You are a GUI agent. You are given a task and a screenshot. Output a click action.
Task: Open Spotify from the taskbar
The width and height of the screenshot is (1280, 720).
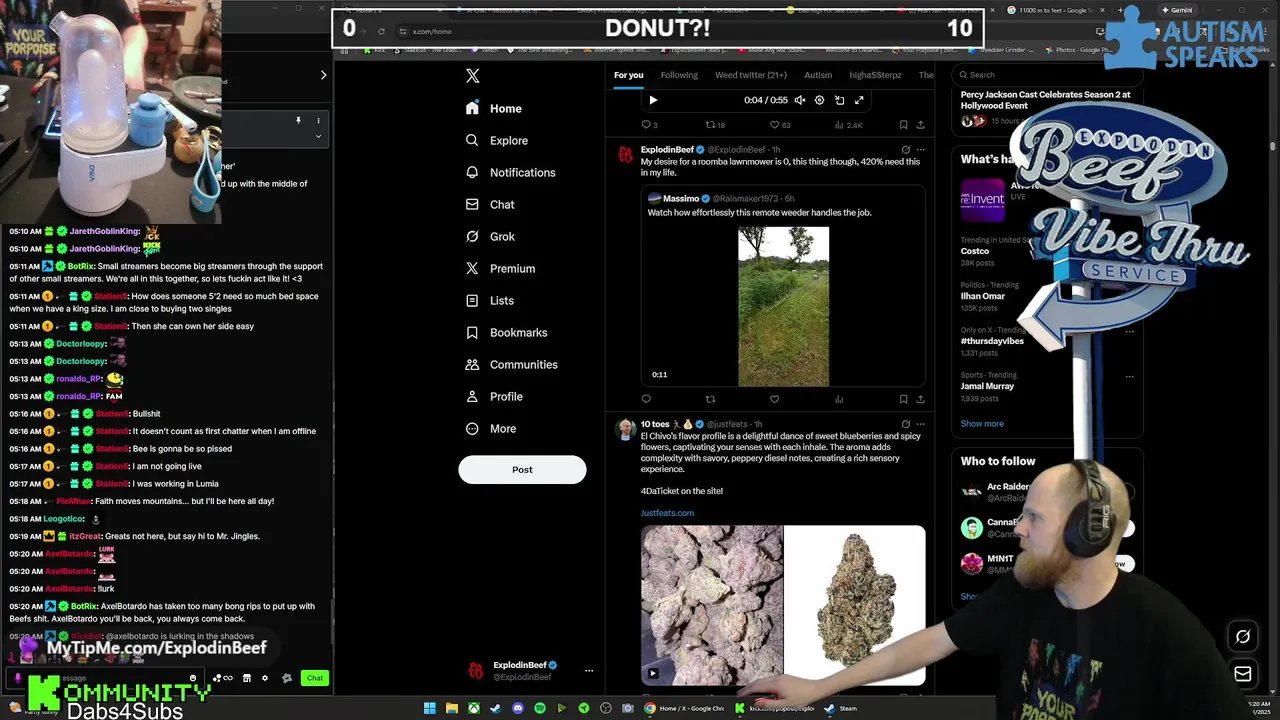[540, 708]
